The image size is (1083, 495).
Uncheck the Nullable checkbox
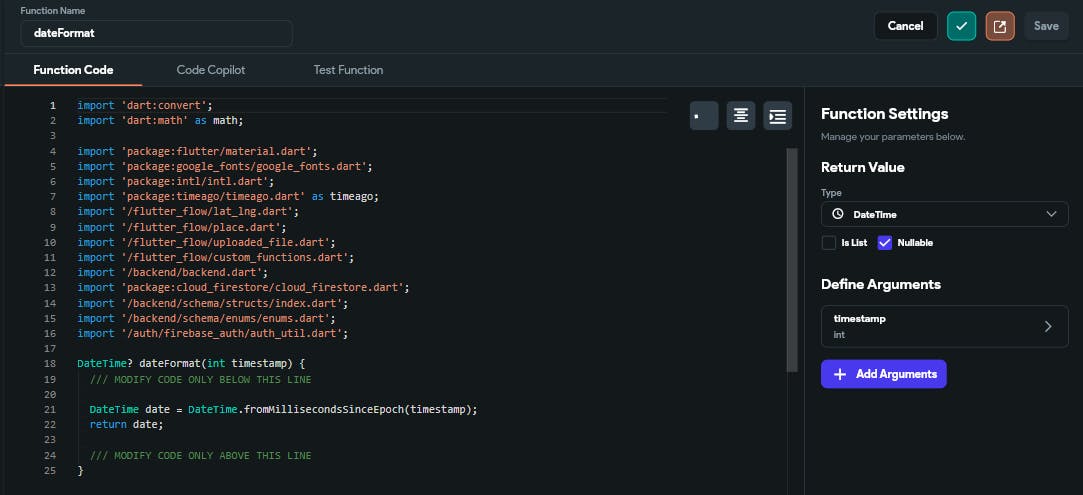(884, 243)
